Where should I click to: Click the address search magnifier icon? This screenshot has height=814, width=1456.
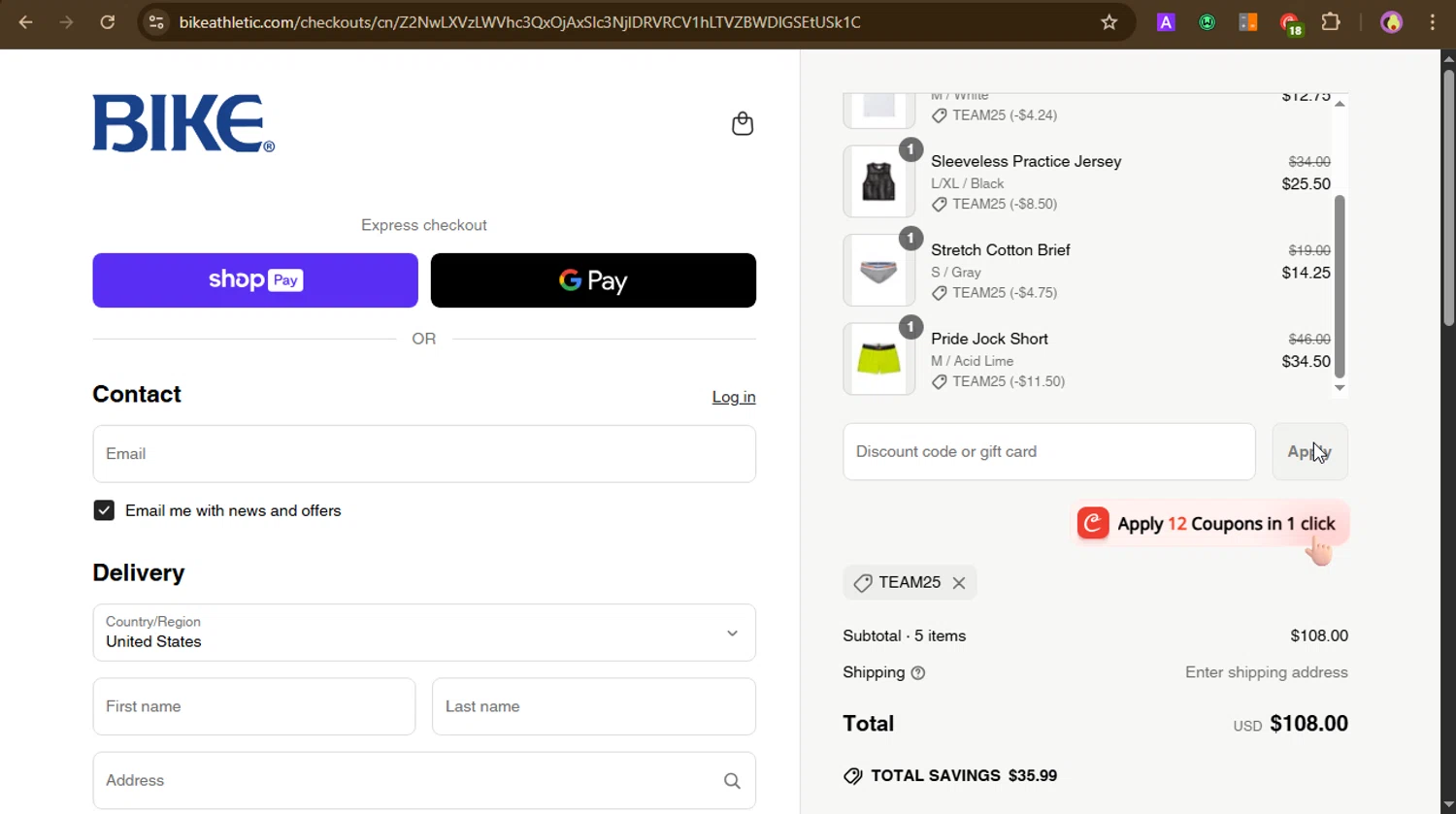(x=732, y=781)
